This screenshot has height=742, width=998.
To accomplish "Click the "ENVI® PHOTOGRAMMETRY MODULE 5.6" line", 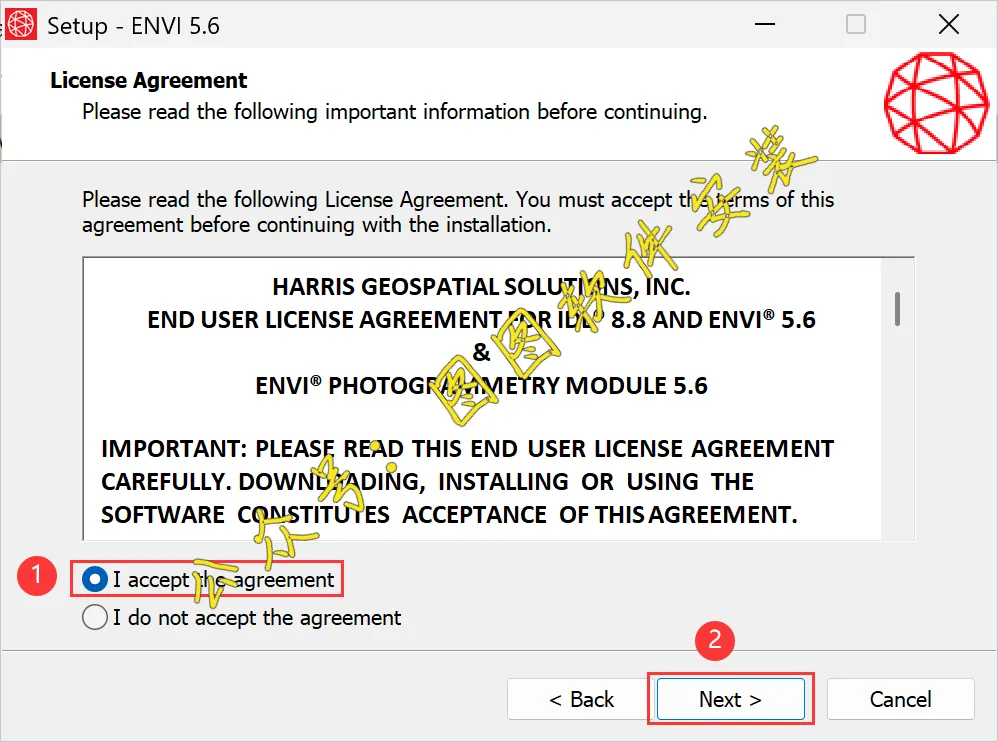I will 481,385.
